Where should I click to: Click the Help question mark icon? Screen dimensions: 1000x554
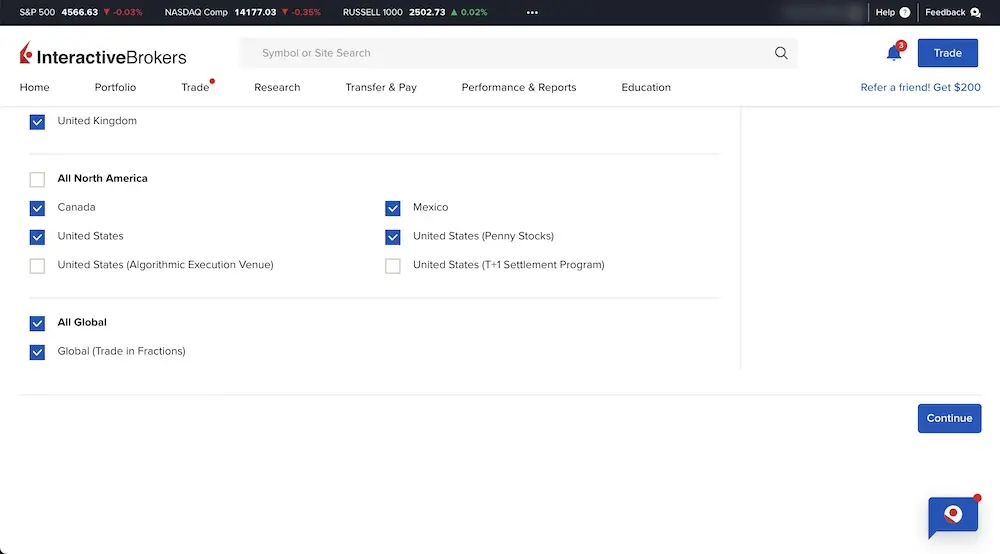coord(905,13)
